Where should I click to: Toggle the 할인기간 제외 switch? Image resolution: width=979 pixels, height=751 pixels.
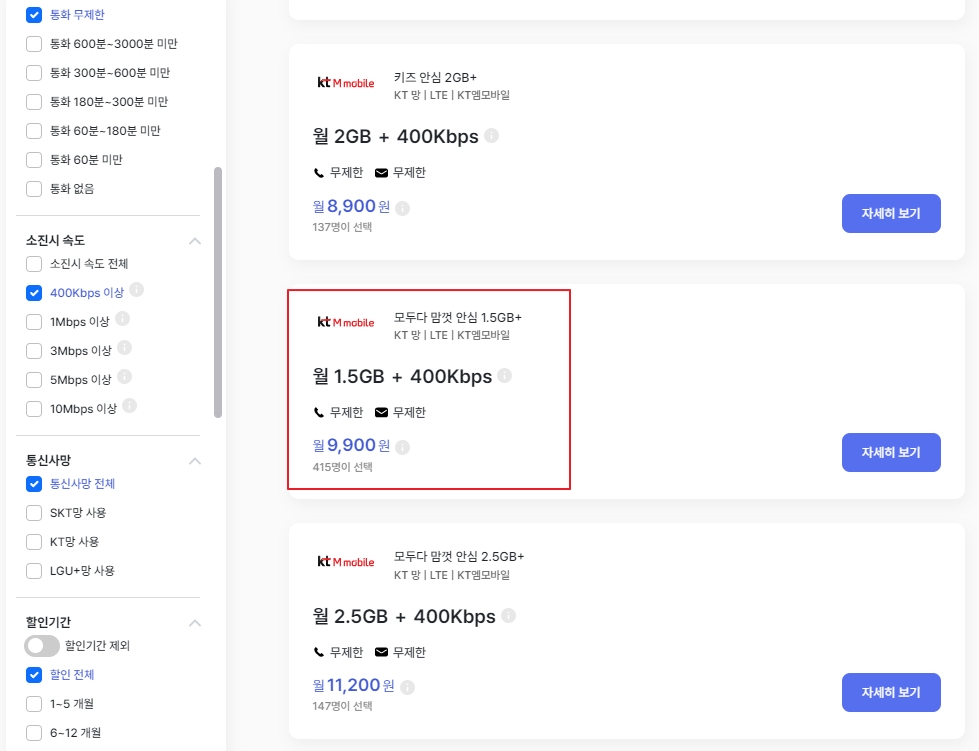(x=42, y=645)
